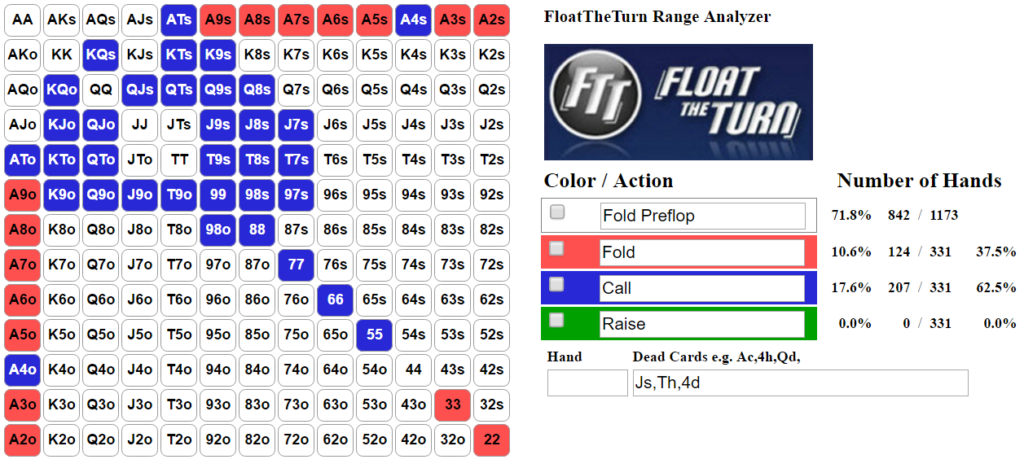Enable the red Fold action checkbox
The height and width of the screenshot is (468, 1024).
coord(557,248)
